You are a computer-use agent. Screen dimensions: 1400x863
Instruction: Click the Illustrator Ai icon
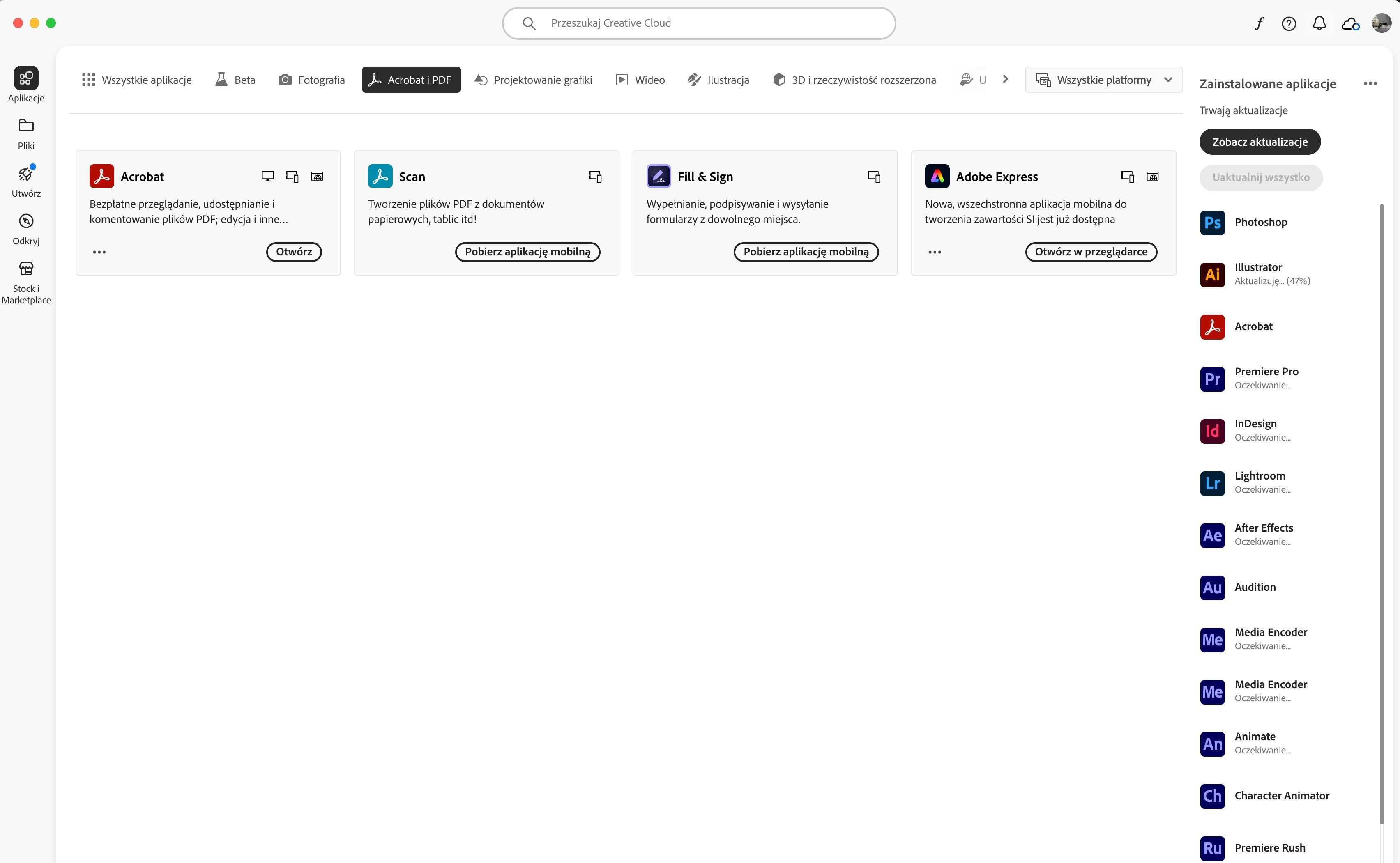click(x=1212, y=275)
